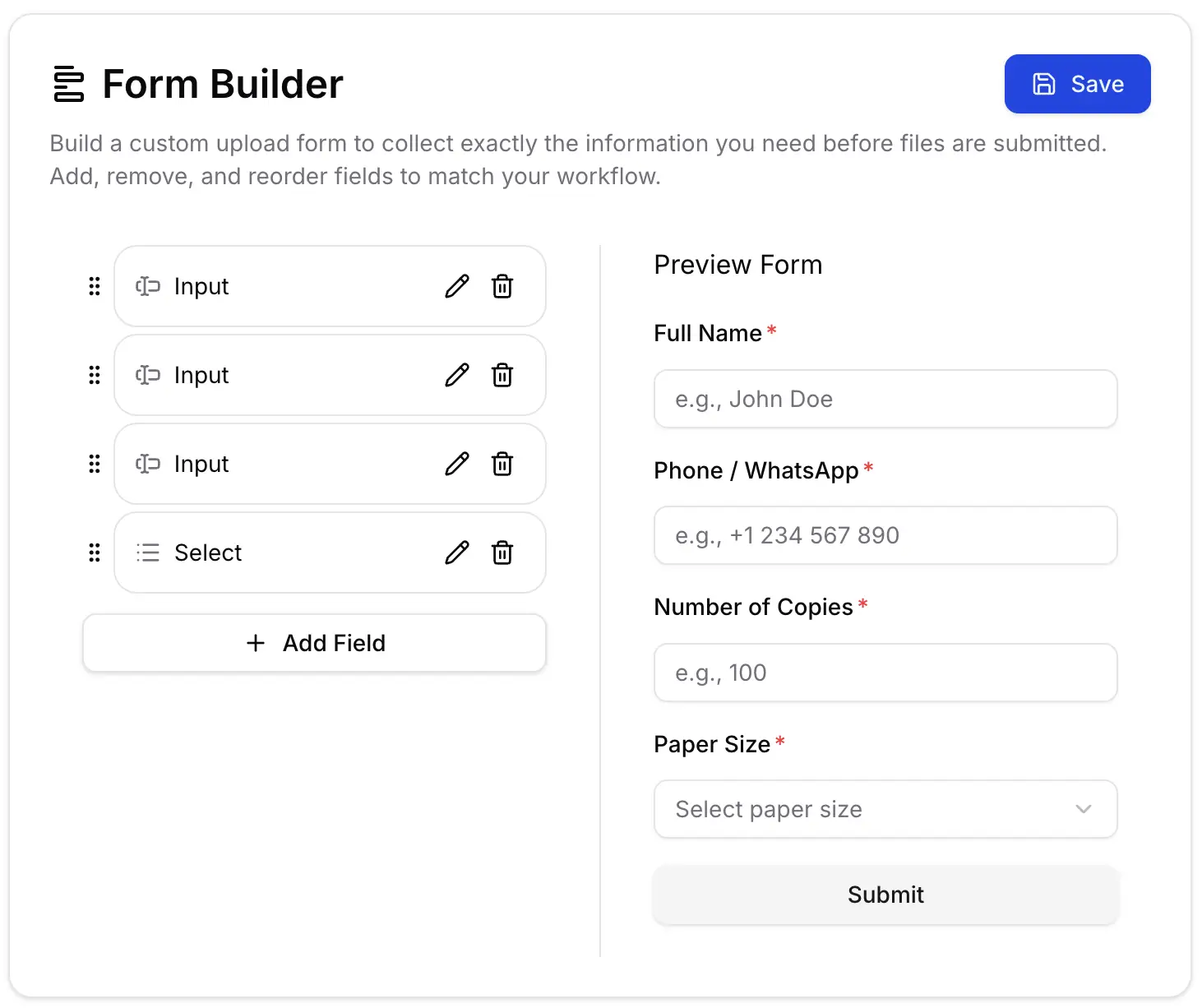Open the Select paper size dropdown

tap(885, 809)
